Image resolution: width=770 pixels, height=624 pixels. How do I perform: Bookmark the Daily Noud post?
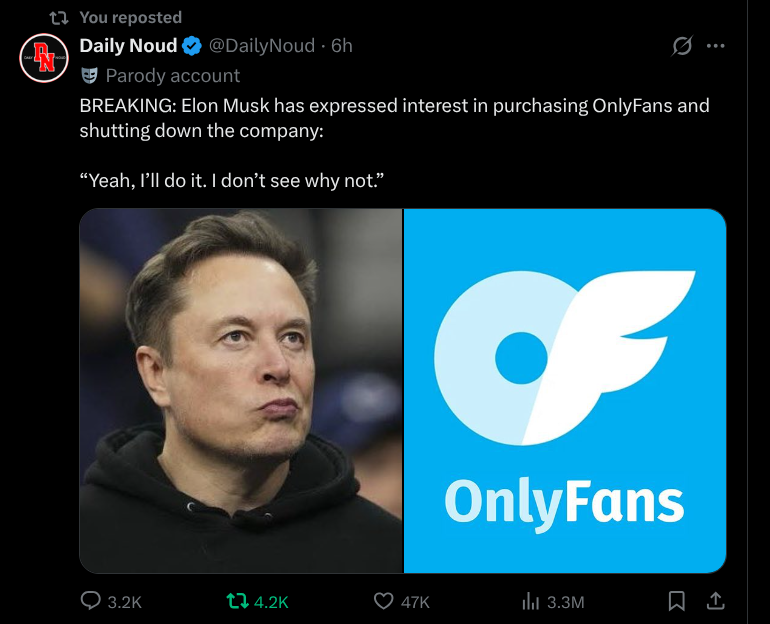(x=677, y=601)
